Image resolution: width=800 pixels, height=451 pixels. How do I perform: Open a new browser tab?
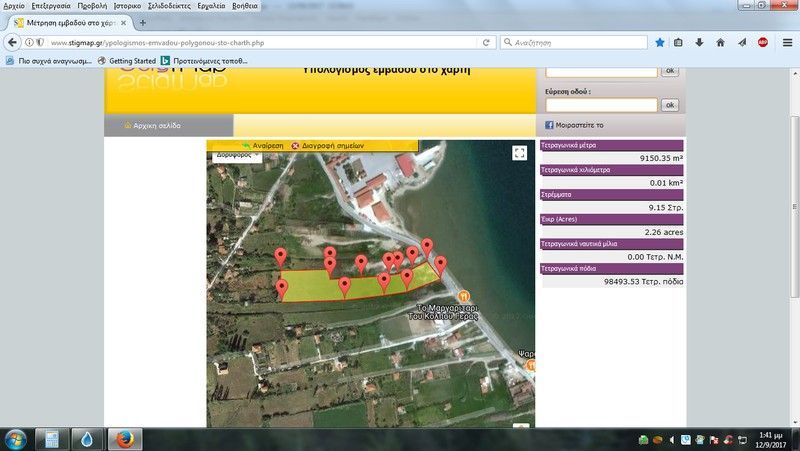pos(143,22)
